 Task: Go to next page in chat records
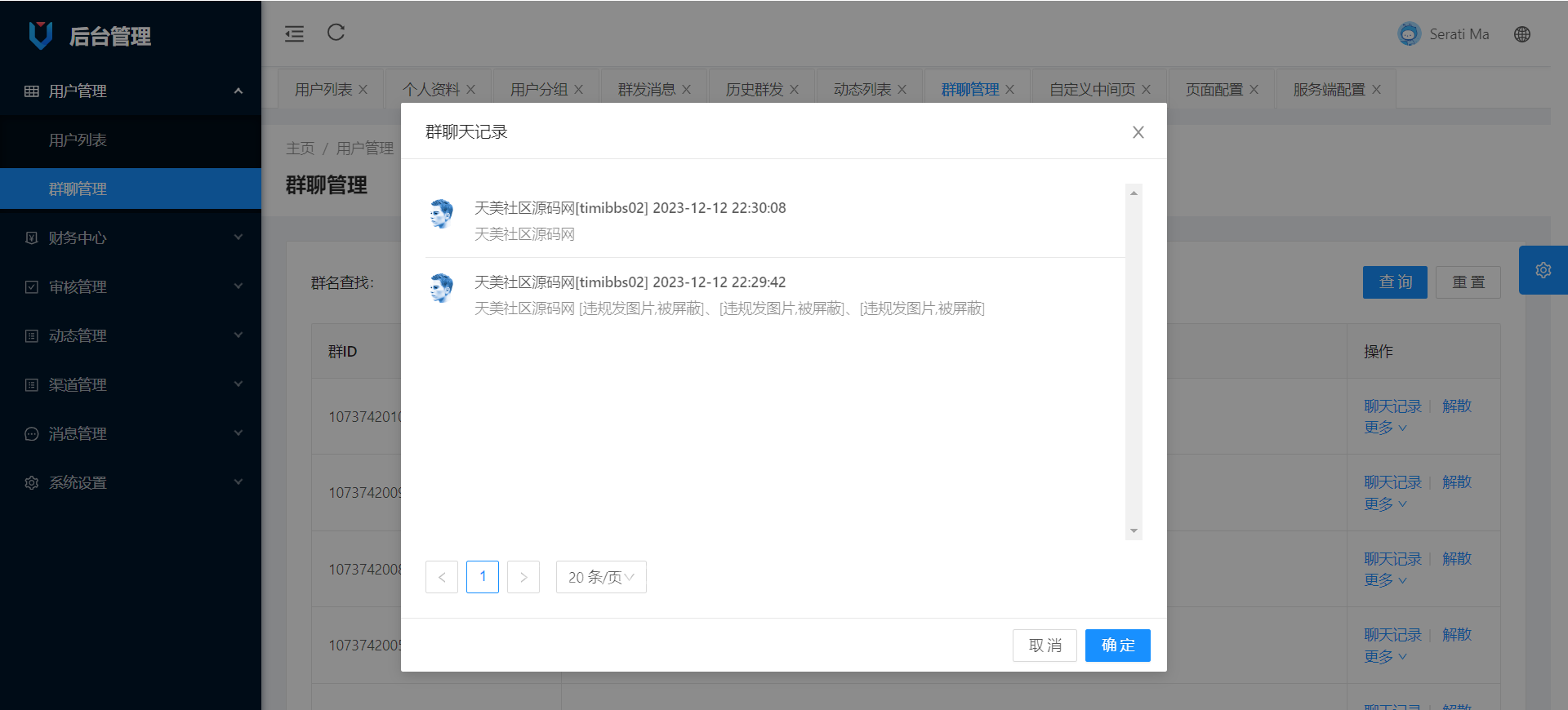pyautogui.click(x=523, y=577)
